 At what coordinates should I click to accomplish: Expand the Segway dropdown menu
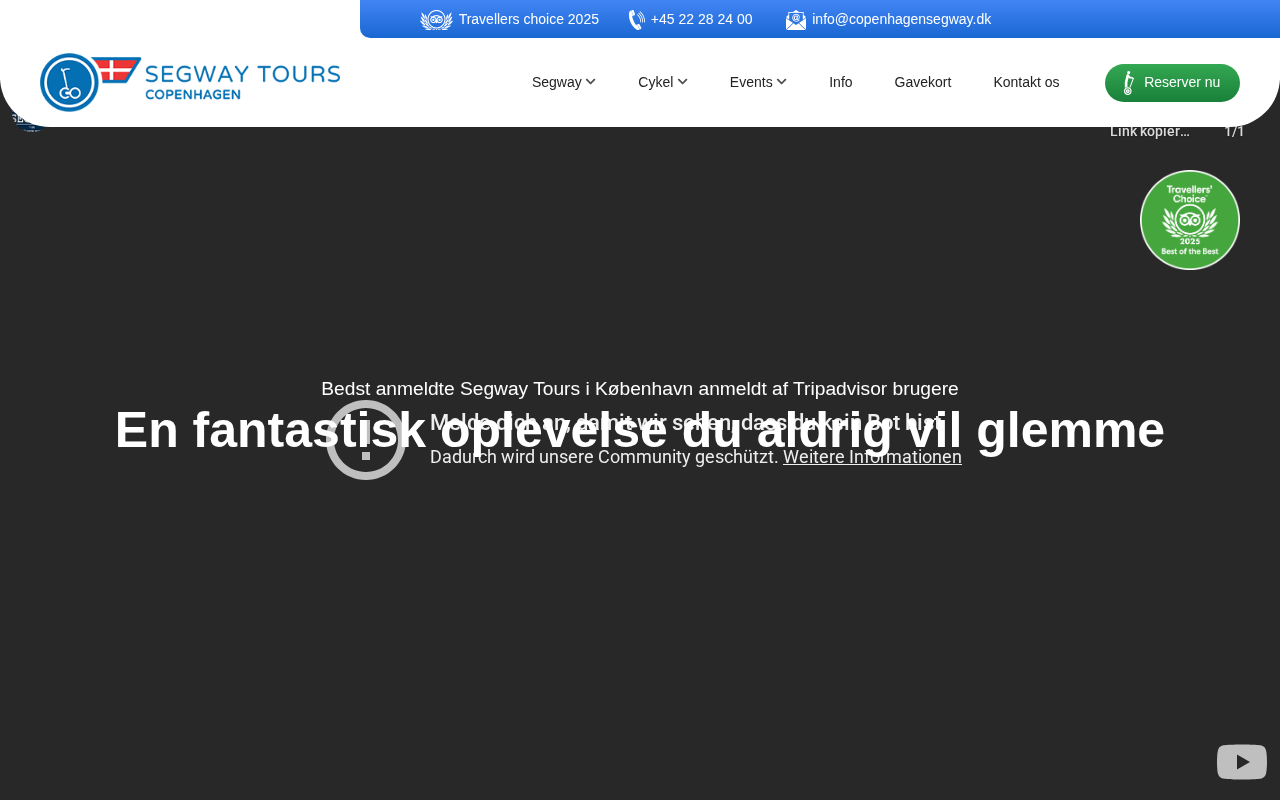pos(563,82)
